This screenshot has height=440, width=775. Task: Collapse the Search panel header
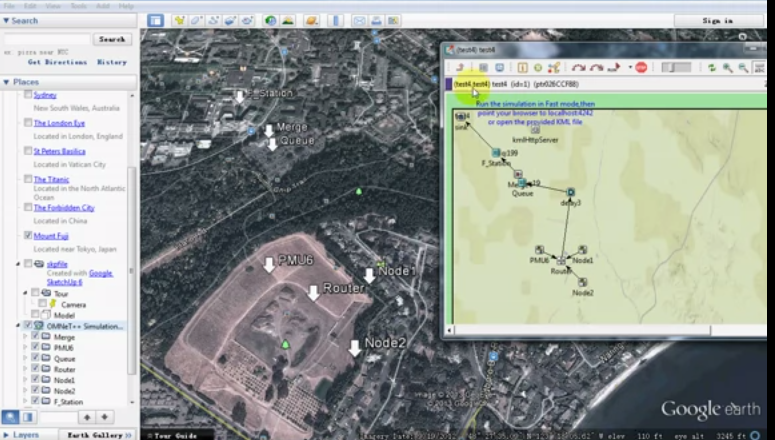point(69,20)
